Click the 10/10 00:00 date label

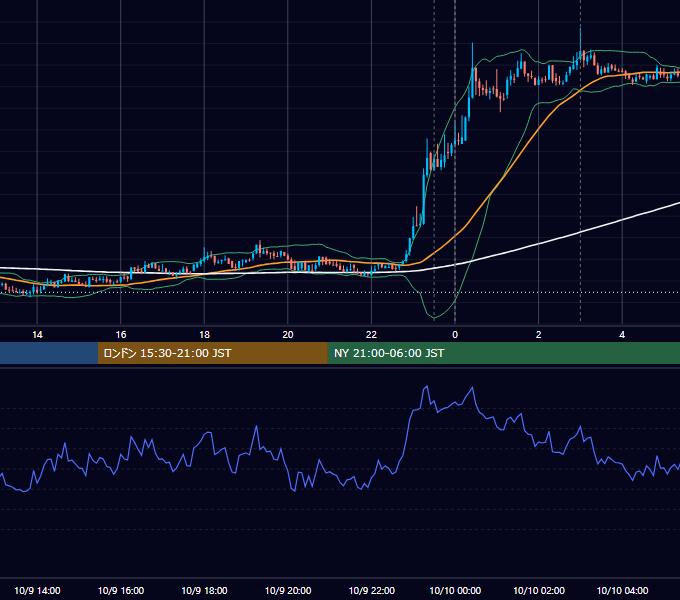click(x=455, y=590)
